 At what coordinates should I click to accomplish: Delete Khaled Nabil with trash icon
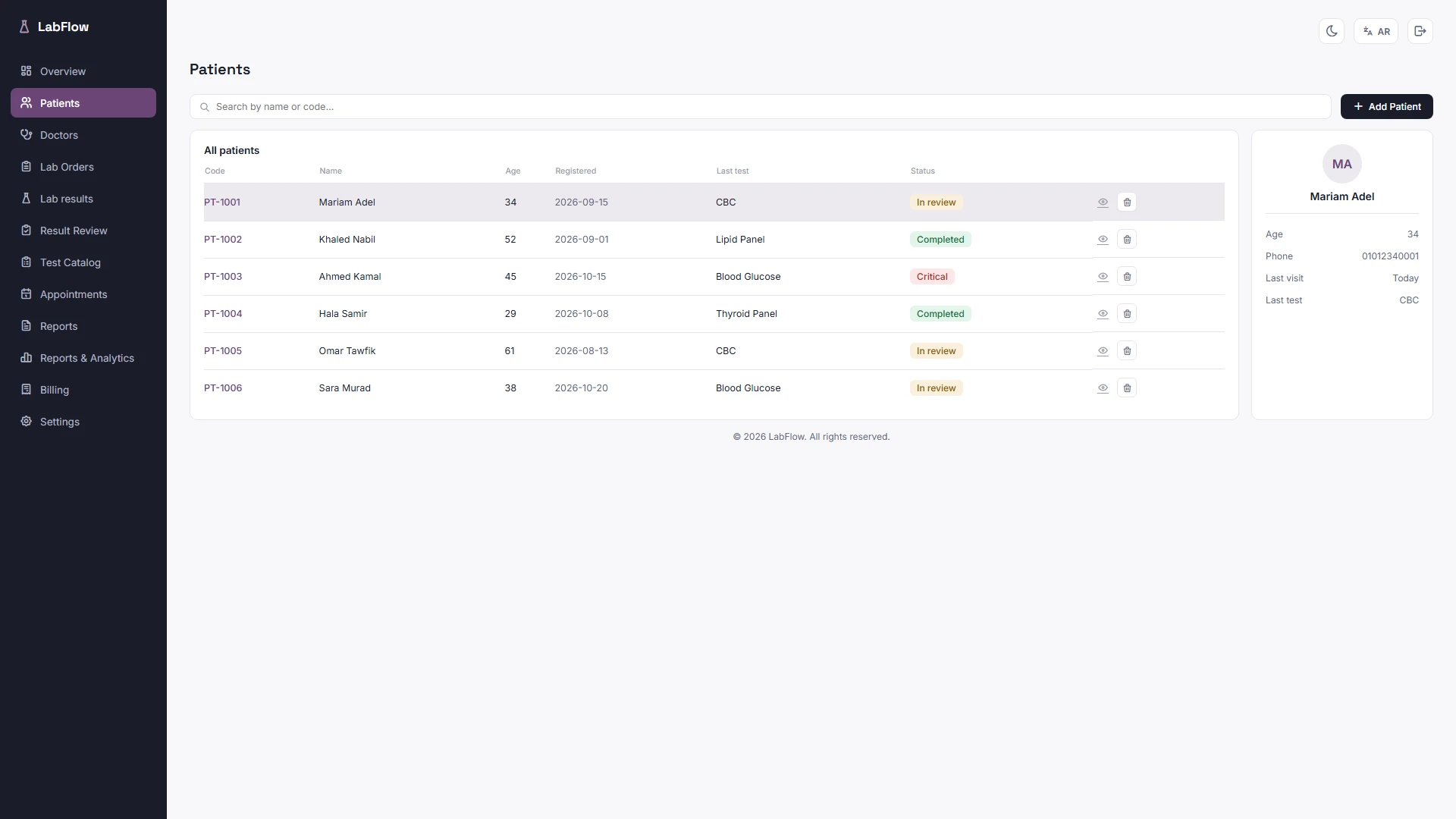click(x=1127, y=240)
